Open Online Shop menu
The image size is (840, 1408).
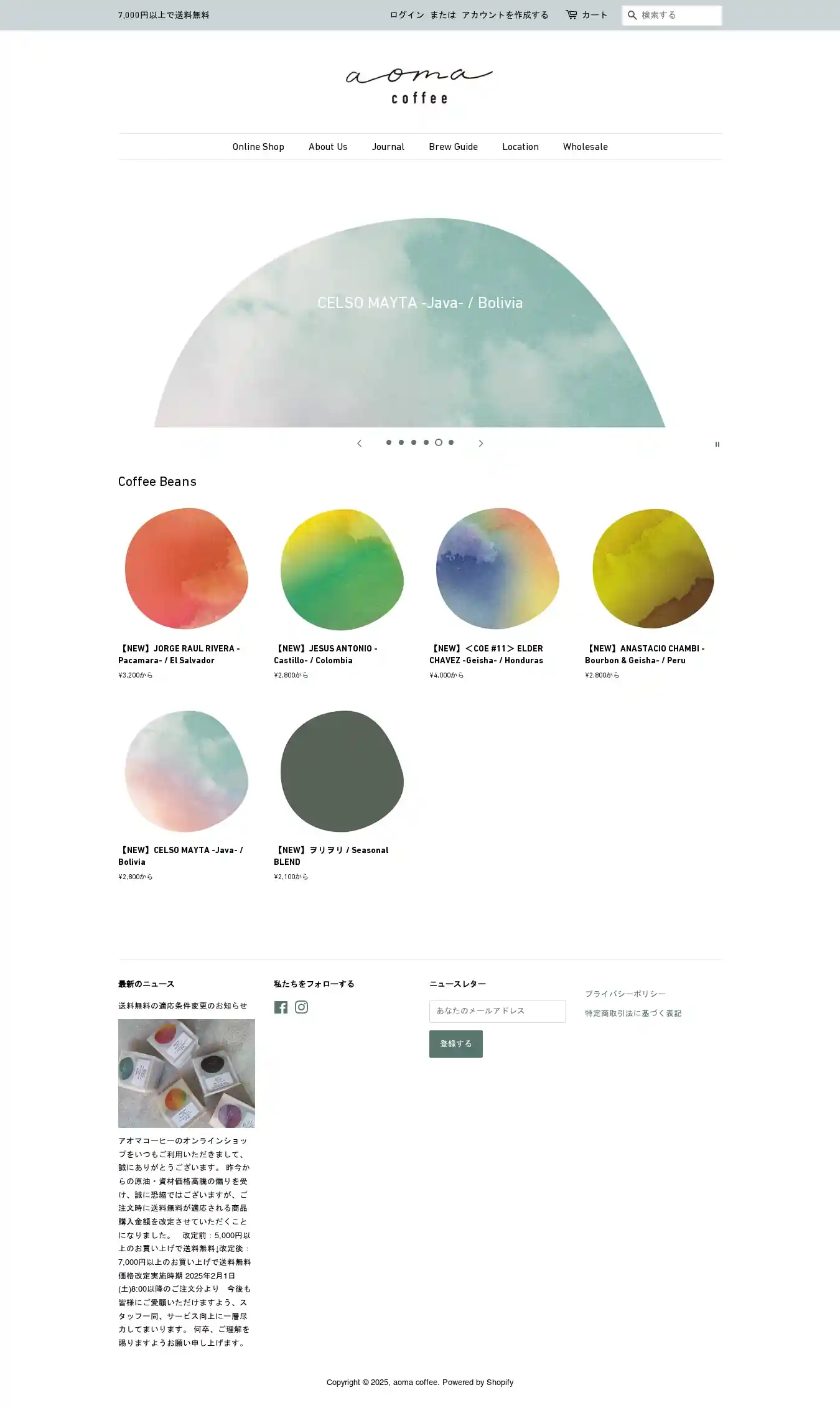[258, 147]
